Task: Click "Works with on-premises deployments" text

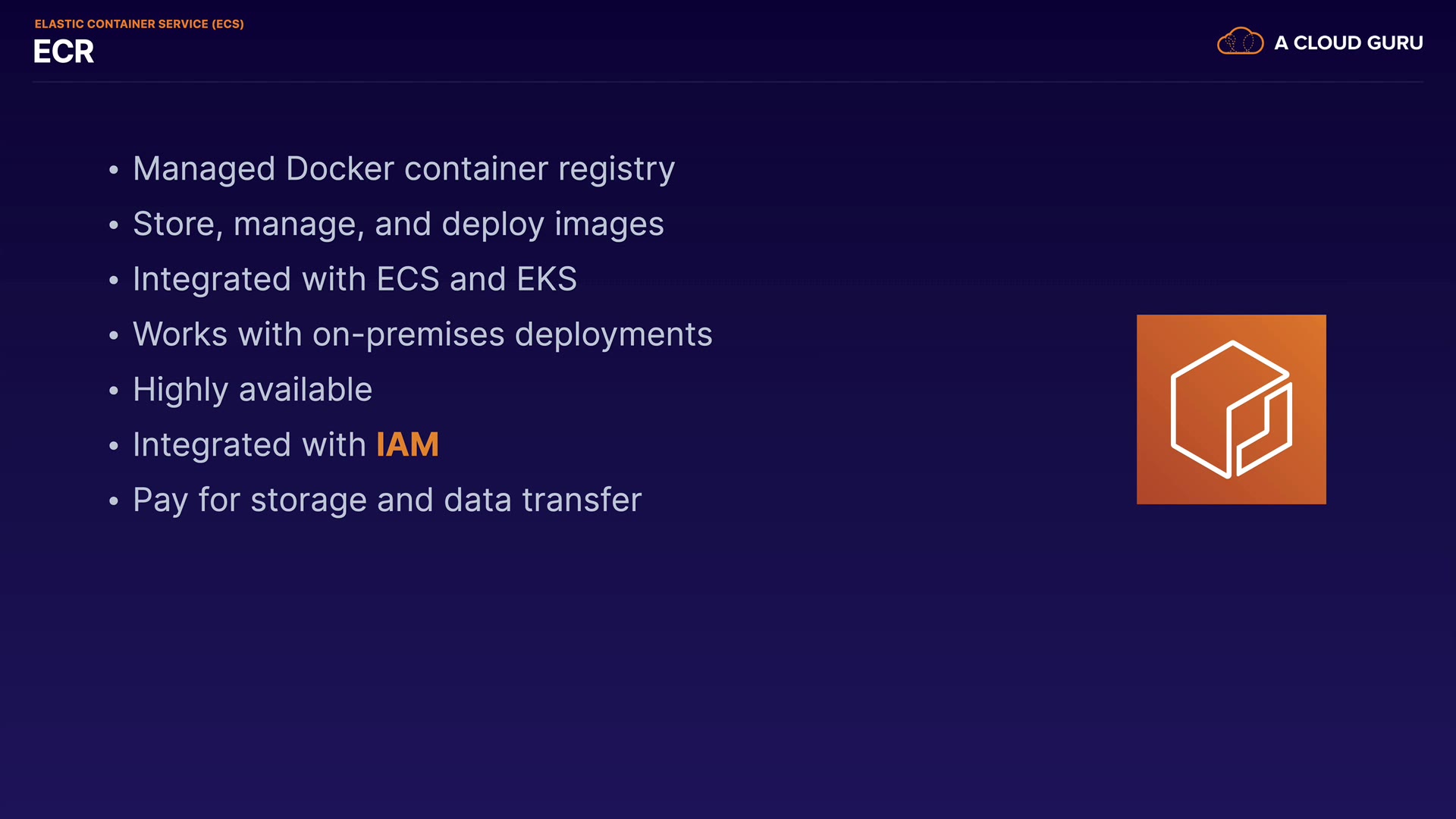Action: tap(422, 335)
